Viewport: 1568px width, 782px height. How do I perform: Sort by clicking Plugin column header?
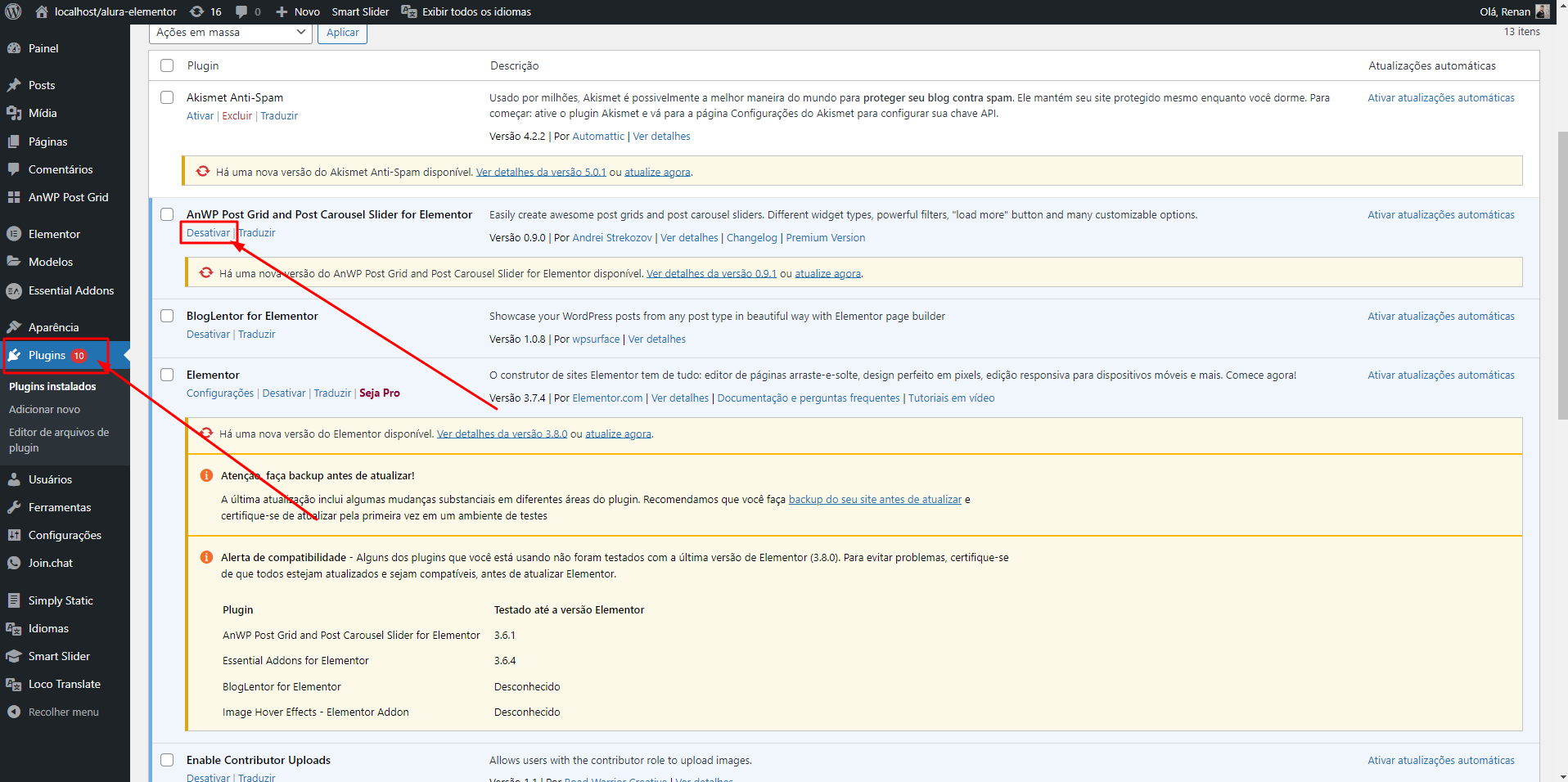tap(203, 65)
